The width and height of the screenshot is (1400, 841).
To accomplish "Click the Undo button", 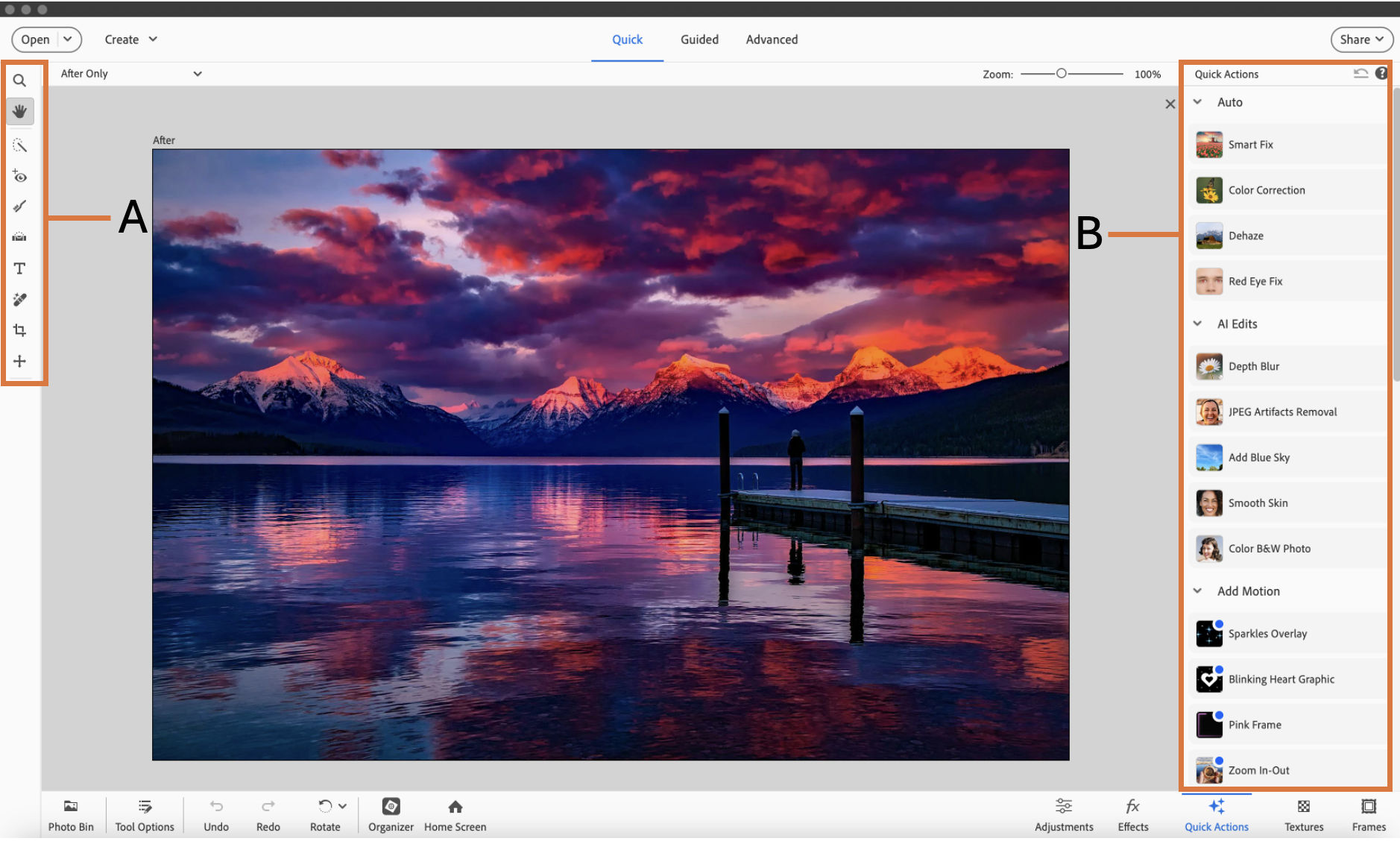I will (x=216, y=816).
